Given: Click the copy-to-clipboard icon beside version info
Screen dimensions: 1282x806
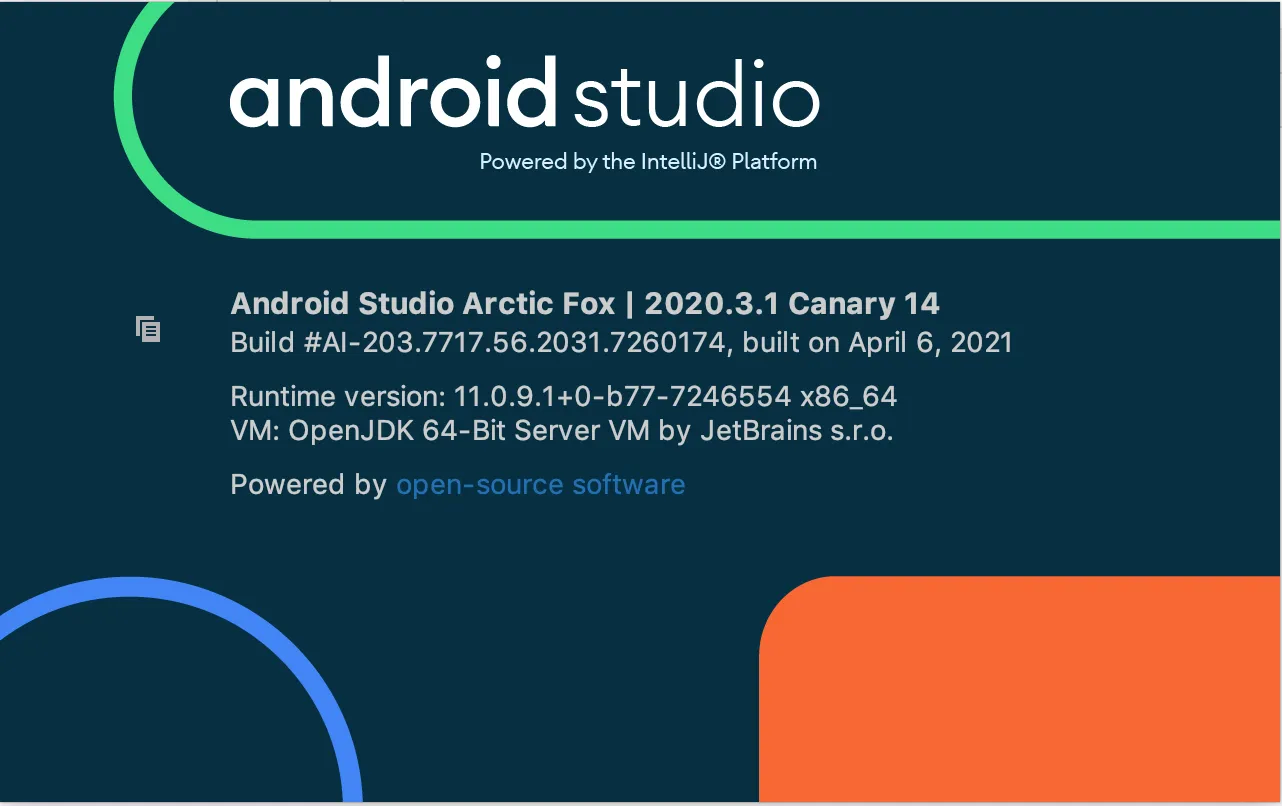Looking at the screenshot, I should [x=148, y=329].
